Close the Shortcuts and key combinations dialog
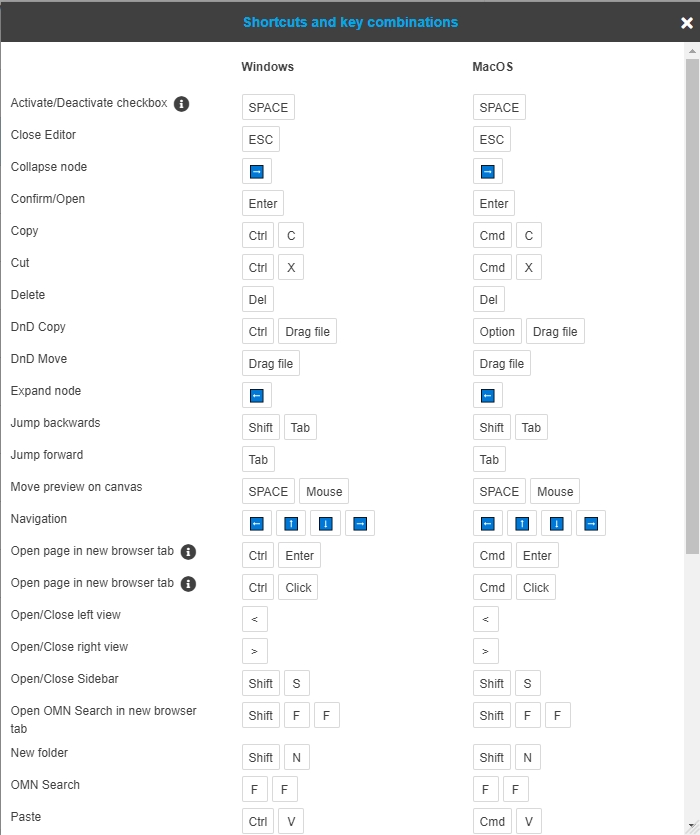Image resolution: width=700 pixels, height=835 pixels. 686,22
